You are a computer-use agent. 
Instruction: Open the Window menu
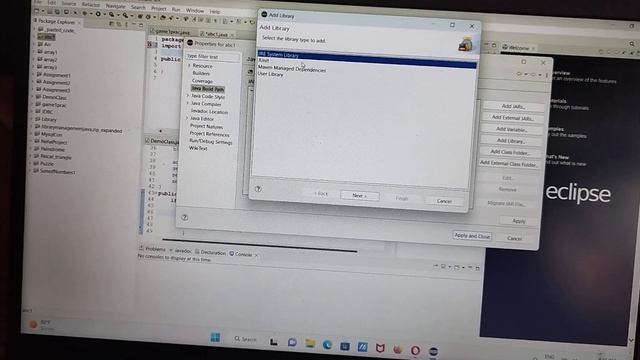[195, 10]
